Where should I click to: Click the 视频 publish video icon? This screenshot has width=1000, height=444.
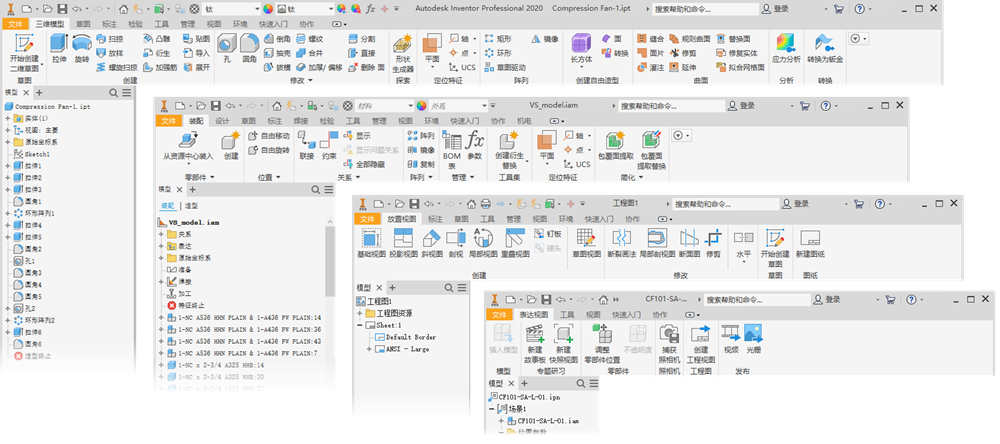click(731, 339)
